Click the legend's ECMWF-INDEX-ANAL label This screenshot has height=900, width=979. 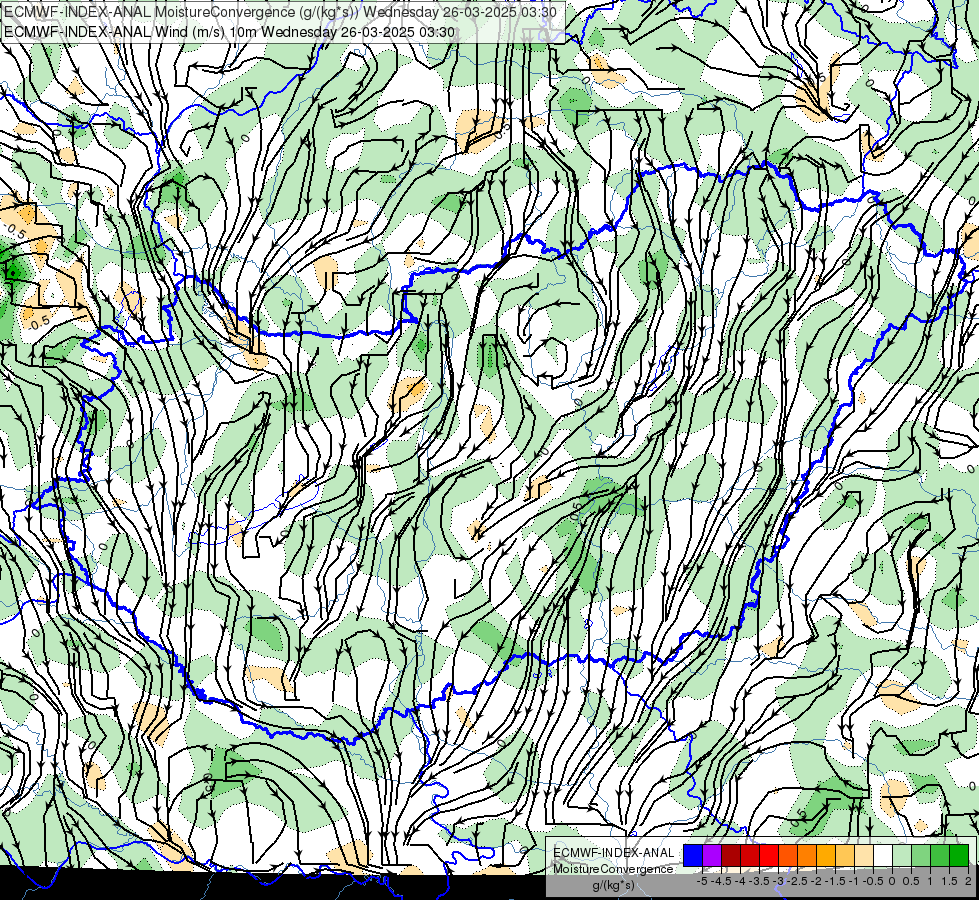coord(614,853)
